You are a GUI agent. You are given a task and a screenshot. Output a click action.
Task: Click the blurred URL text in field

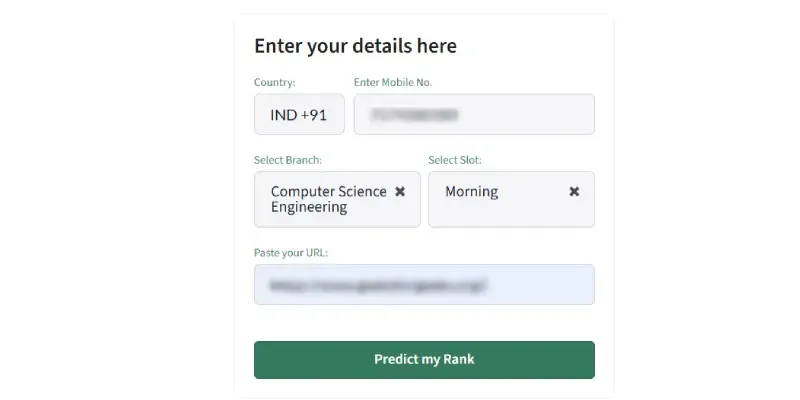coord(378,285)
